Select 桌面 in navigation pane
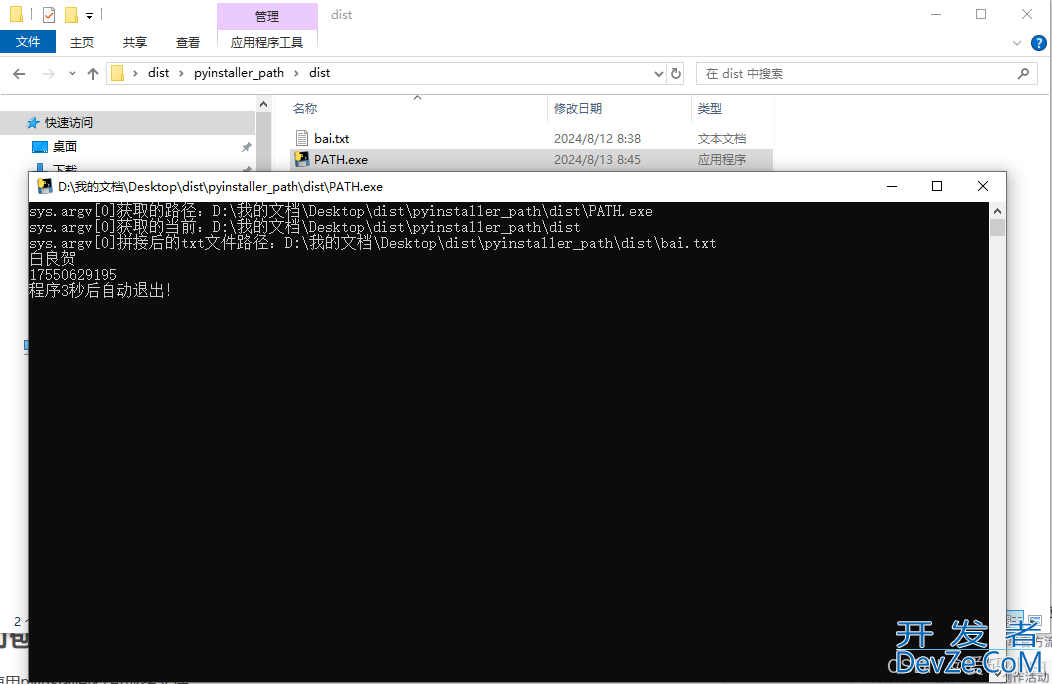The width and height of the screenshot is (1052, 684). 65,146
